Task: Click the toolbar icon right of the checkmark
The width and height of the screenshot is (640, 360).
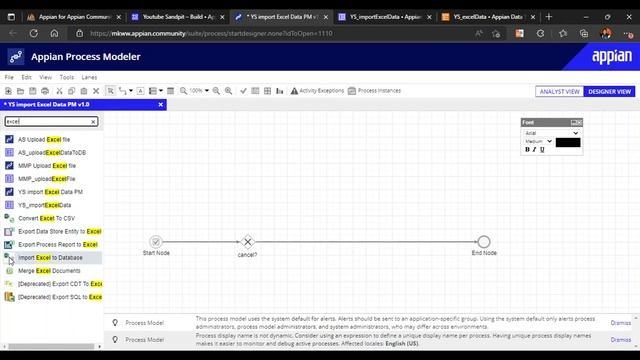Action: 255,91
